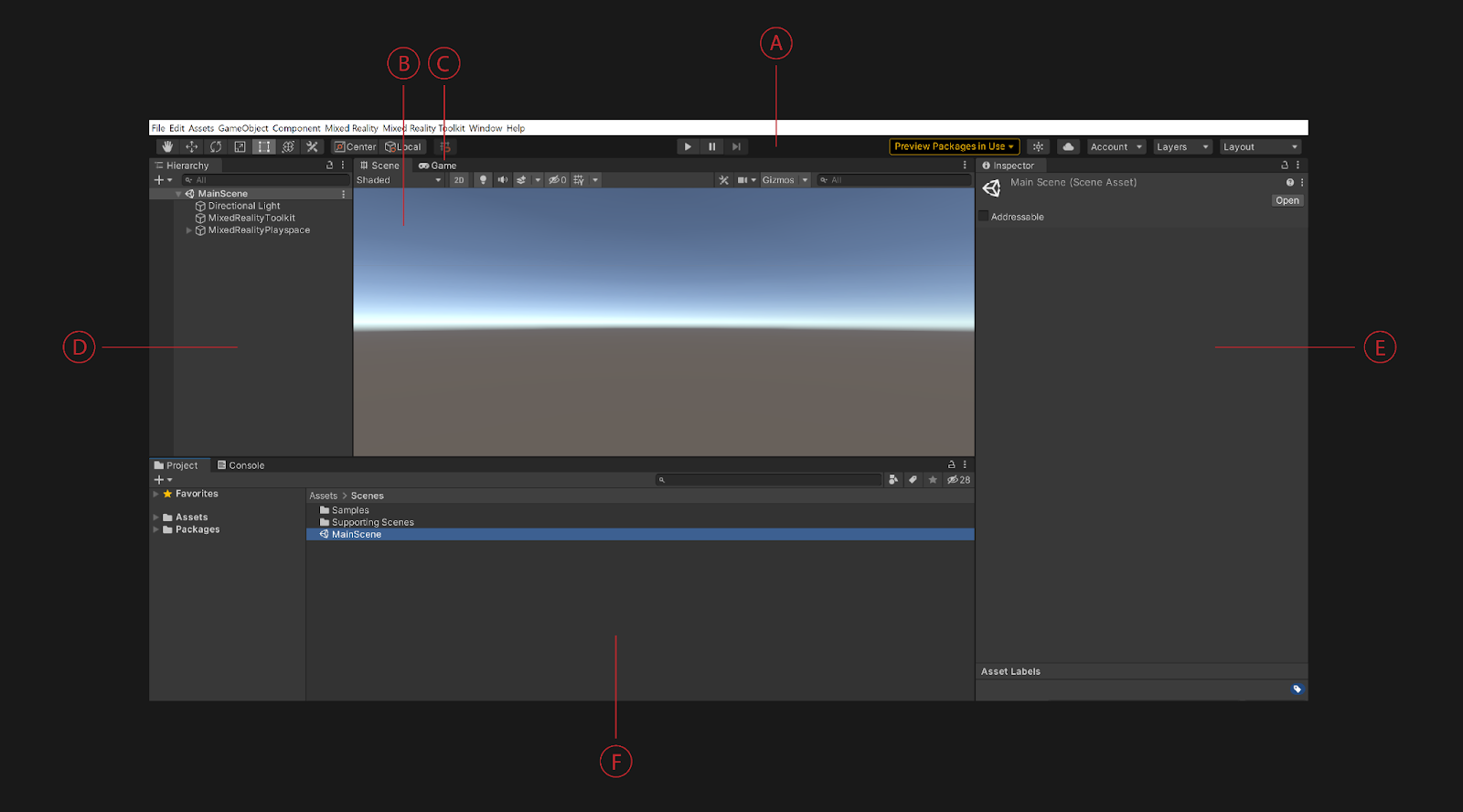Expand Assets folder in Project tree
This screenshot has width=1463, height=812.
156,518
